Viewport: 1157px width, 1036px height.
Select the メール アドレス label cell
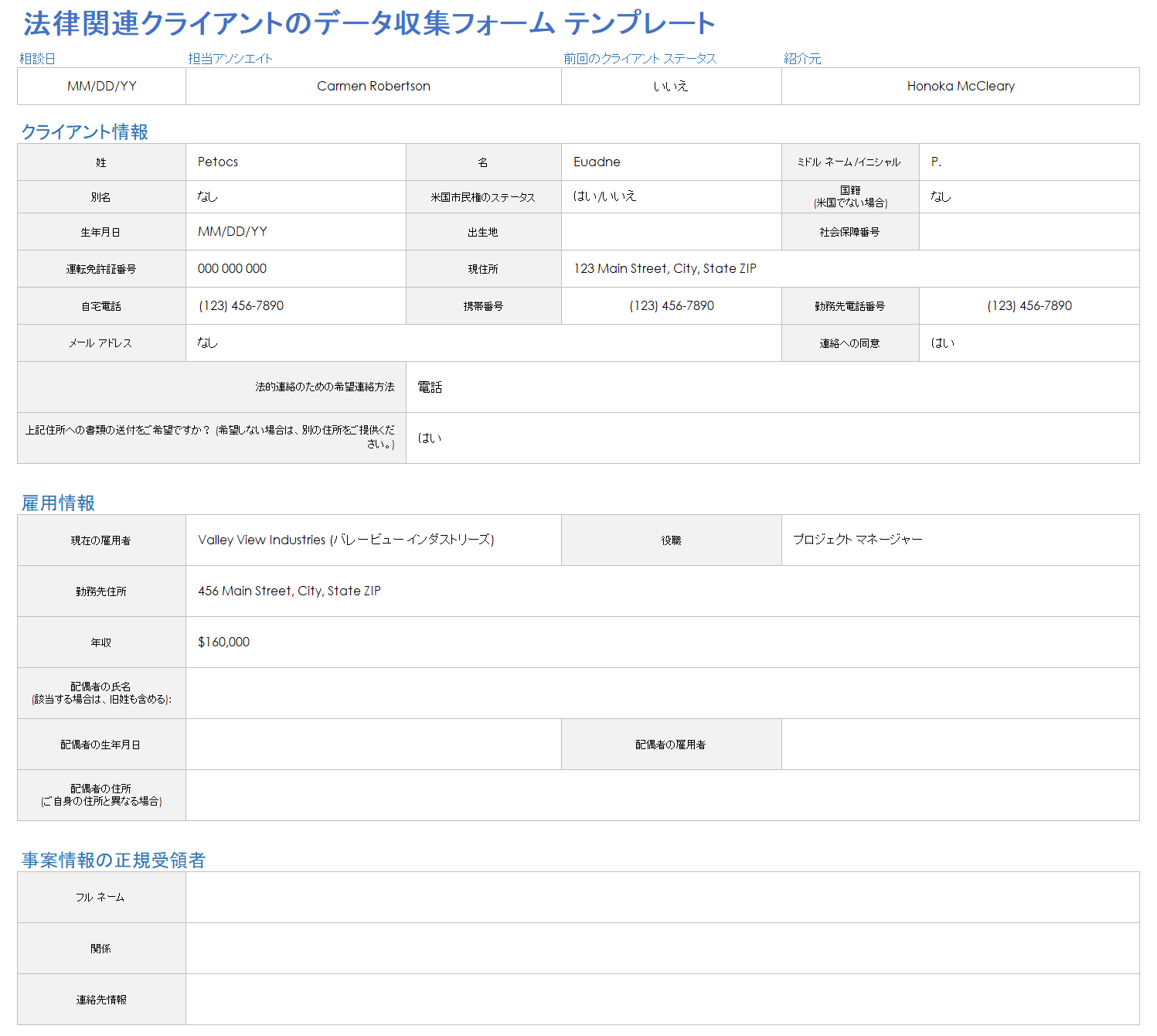(x=101, y=342)
